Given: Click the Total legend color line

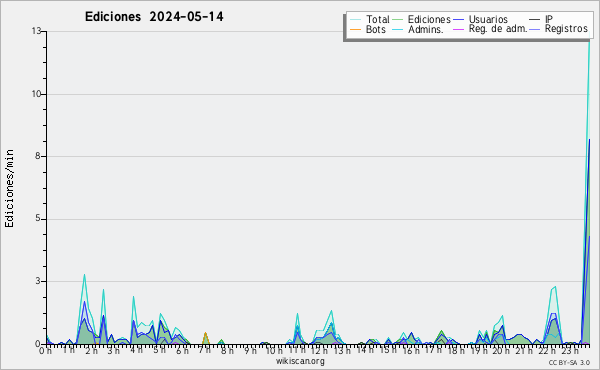Looking at the screenshot, I should [x=355, y=20].
